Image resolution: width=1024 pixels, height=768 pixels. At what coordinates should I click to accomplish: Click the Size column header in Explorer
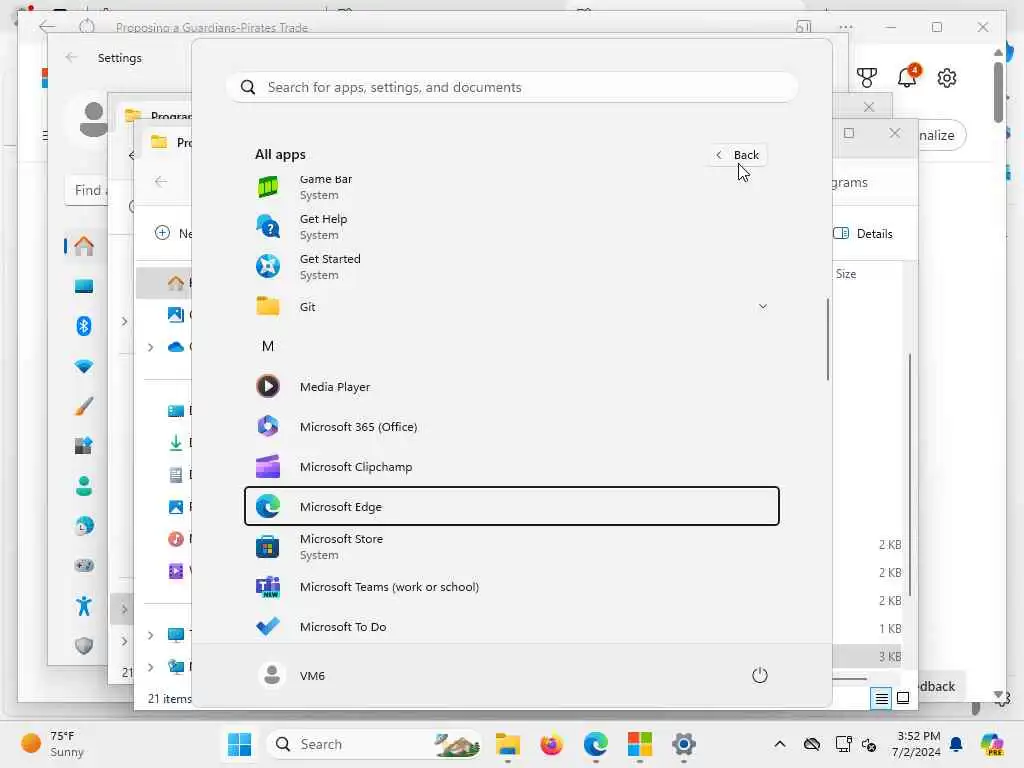click(846, 274)
